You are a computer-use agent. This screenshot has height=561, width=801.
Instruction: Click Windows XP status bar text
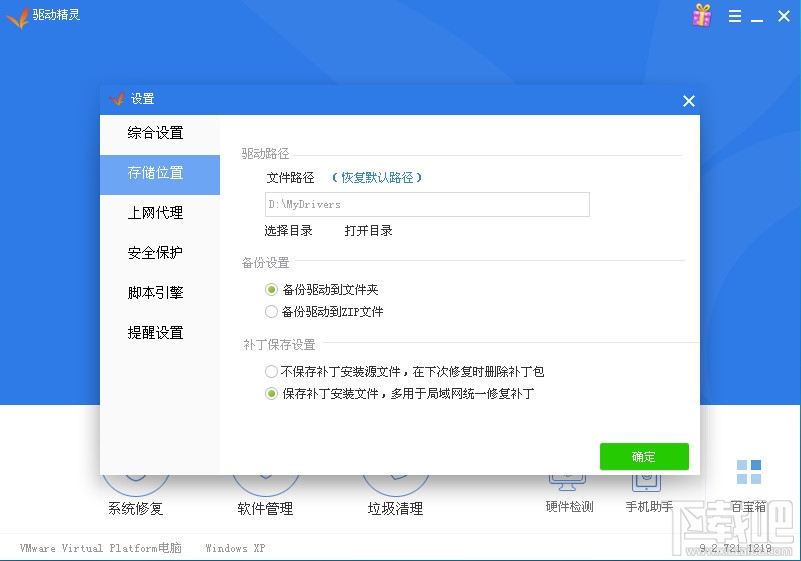pos(235,548)
